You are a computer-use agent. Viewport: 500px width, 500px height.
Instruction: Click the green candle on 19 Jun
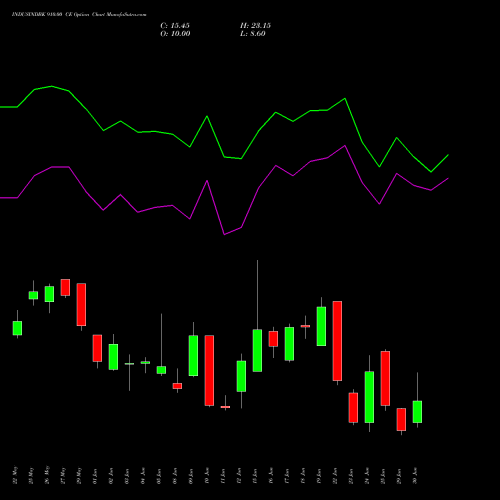pos(321,326)
